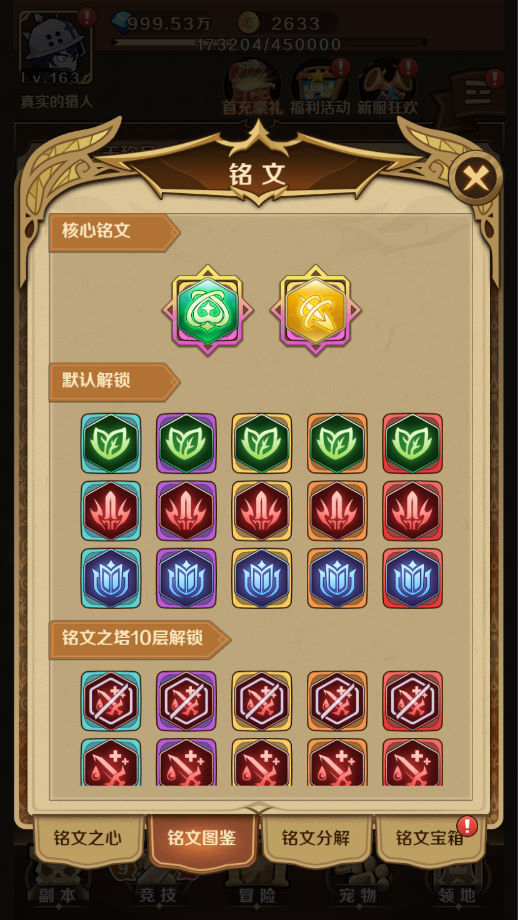Screen dimensions: 518x920
Task: Tap the player avatar portrait
Action: pyautogui.click(x=56, y=48)
